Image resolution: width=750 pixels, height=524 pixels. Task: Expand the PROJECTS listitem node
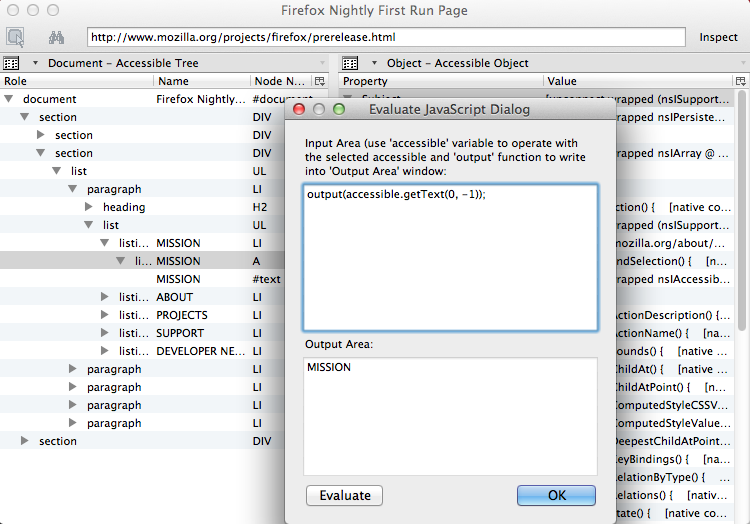point(104,315)
